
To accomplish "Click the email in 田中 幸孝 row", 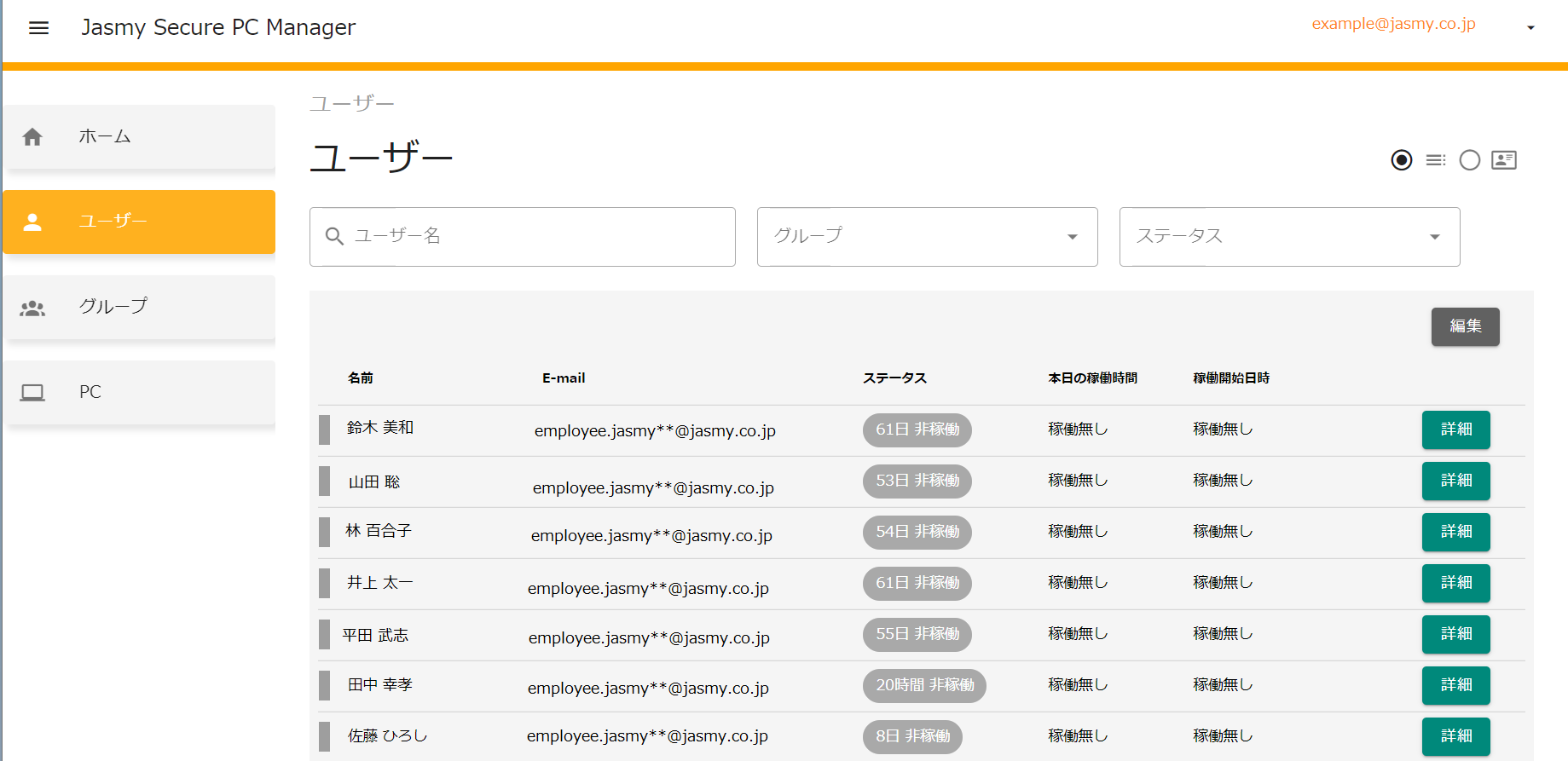I will pos(648,689).
